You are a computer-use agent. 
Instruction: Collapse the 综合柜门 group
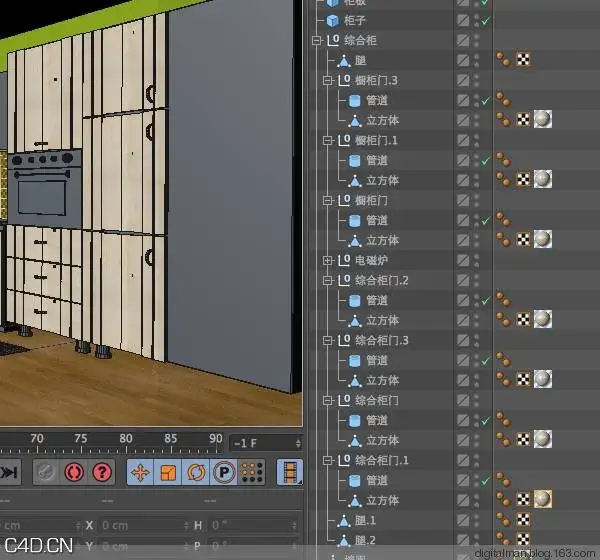[327, 400]
